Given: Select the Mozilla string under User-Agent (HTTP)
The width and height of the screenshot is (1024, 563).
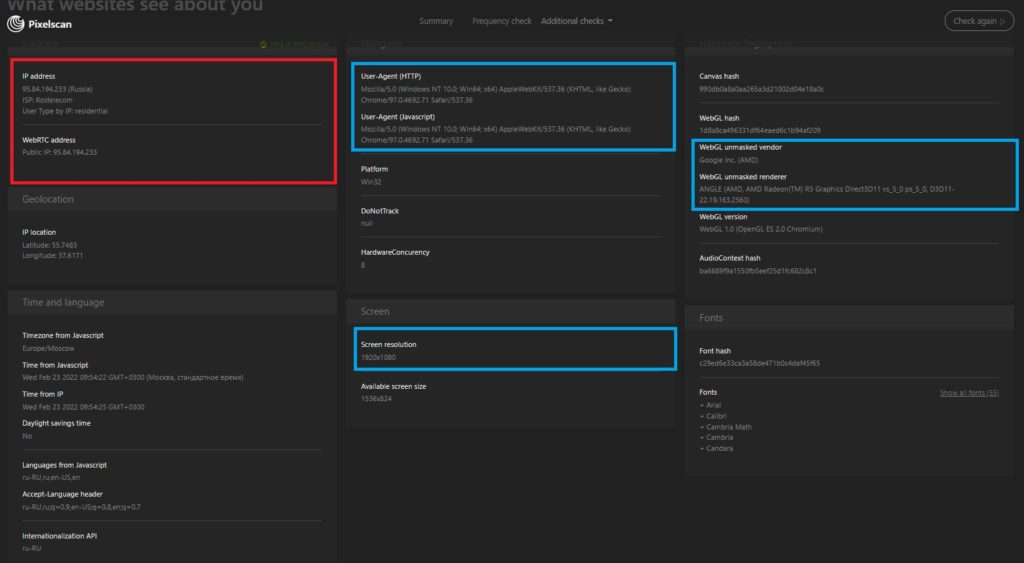Looking at the screenshot, I should click(x=496, y=95).
